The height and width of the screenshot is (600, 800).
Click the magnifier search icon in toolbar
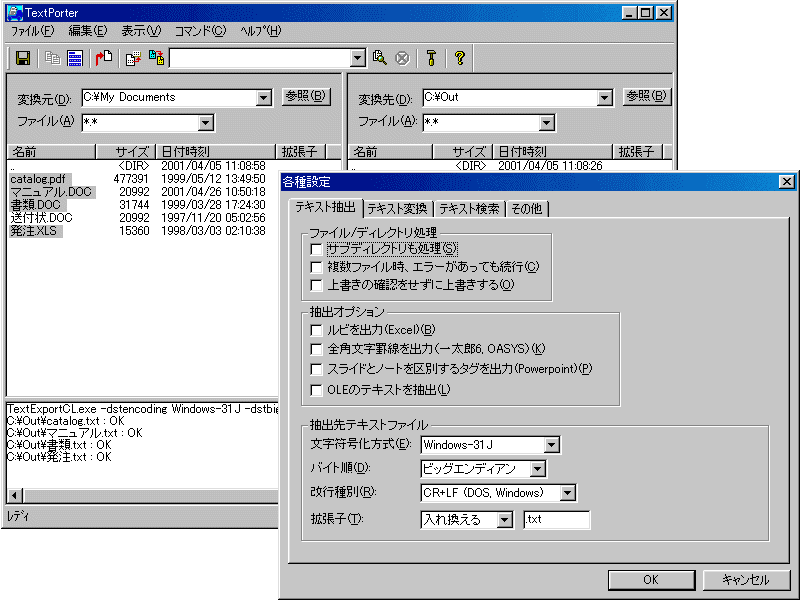[x=380, y=58]
